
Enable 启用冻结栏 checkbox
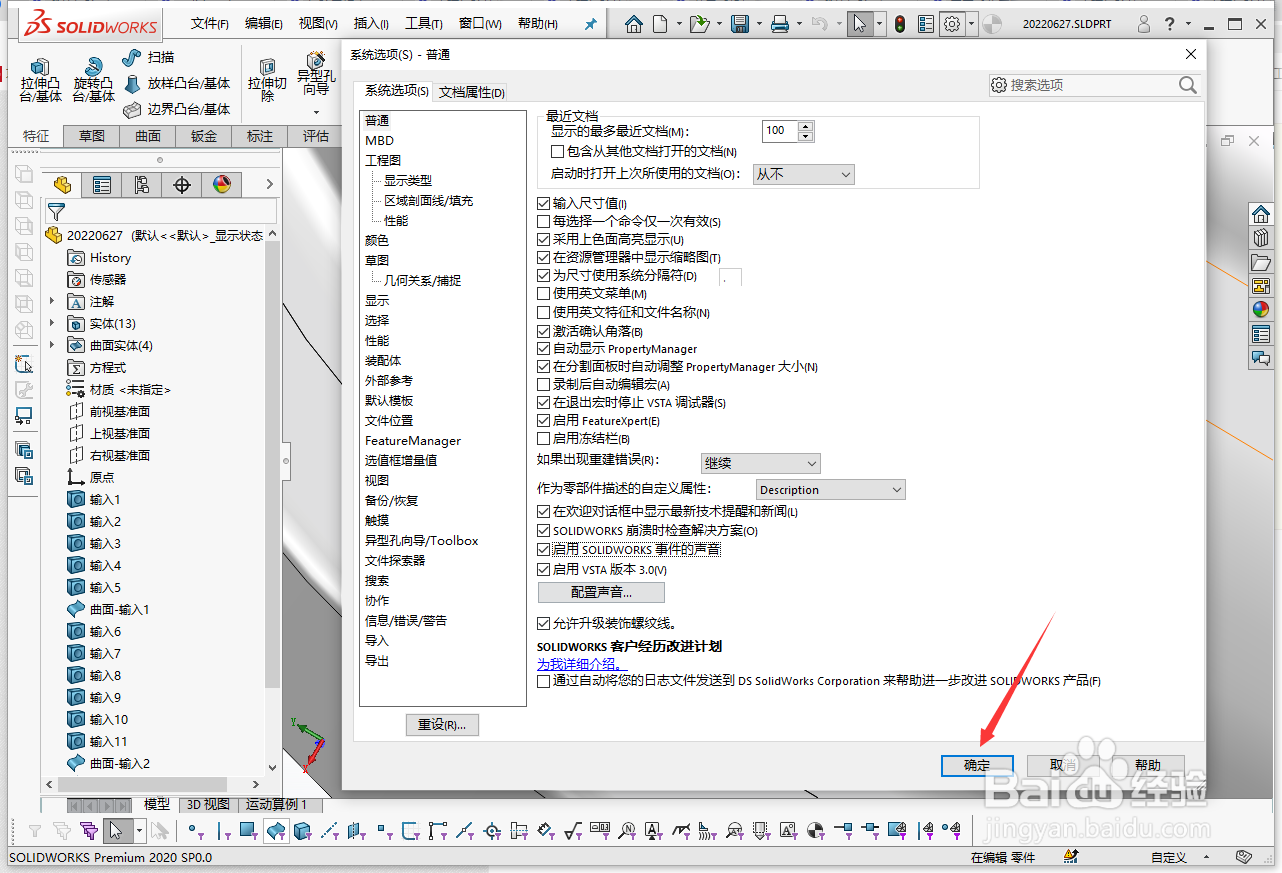click(x=544, y=439)
